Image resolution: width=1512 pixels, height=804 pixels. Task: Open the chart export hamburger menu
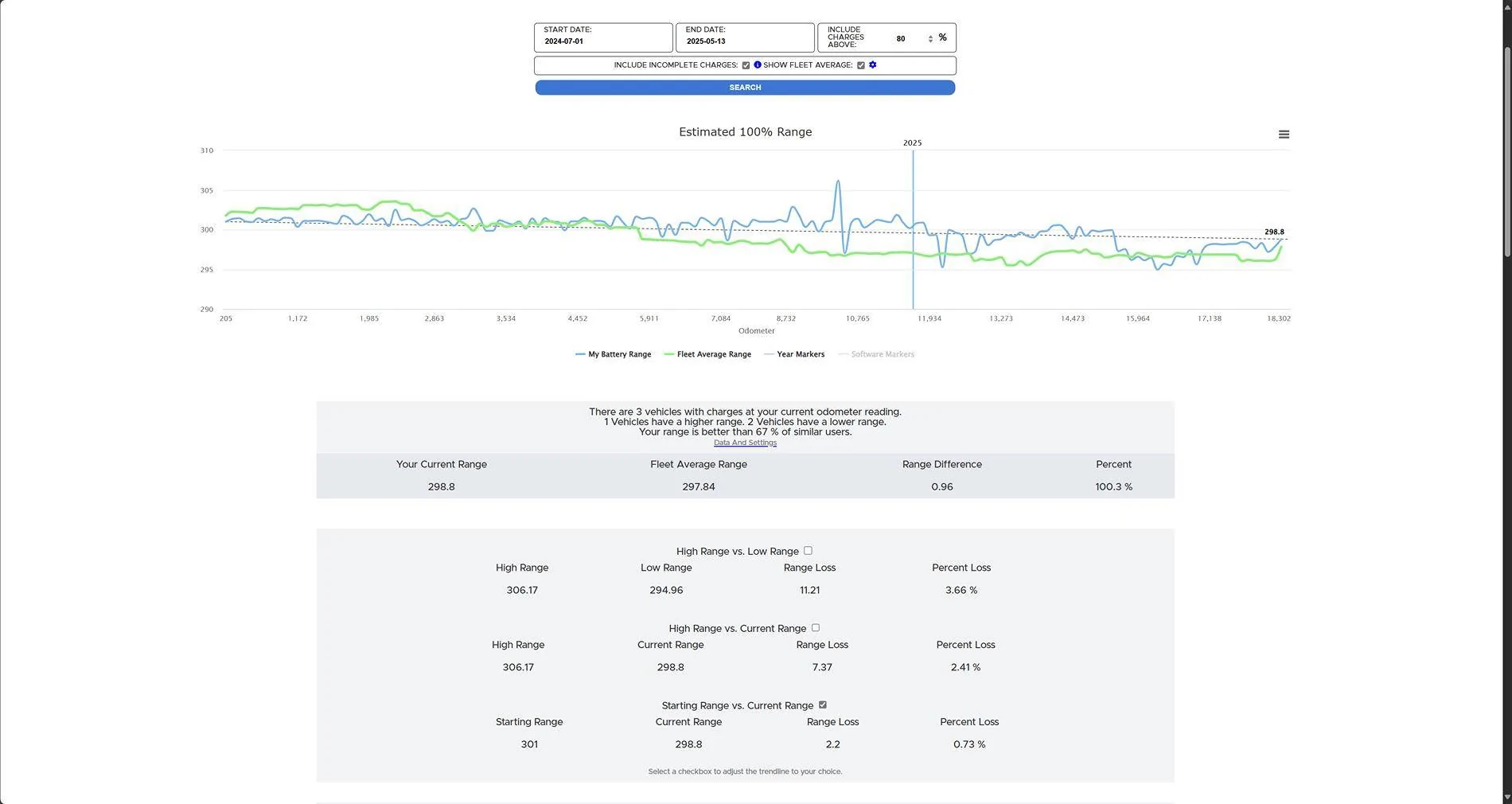point(1284,134)
